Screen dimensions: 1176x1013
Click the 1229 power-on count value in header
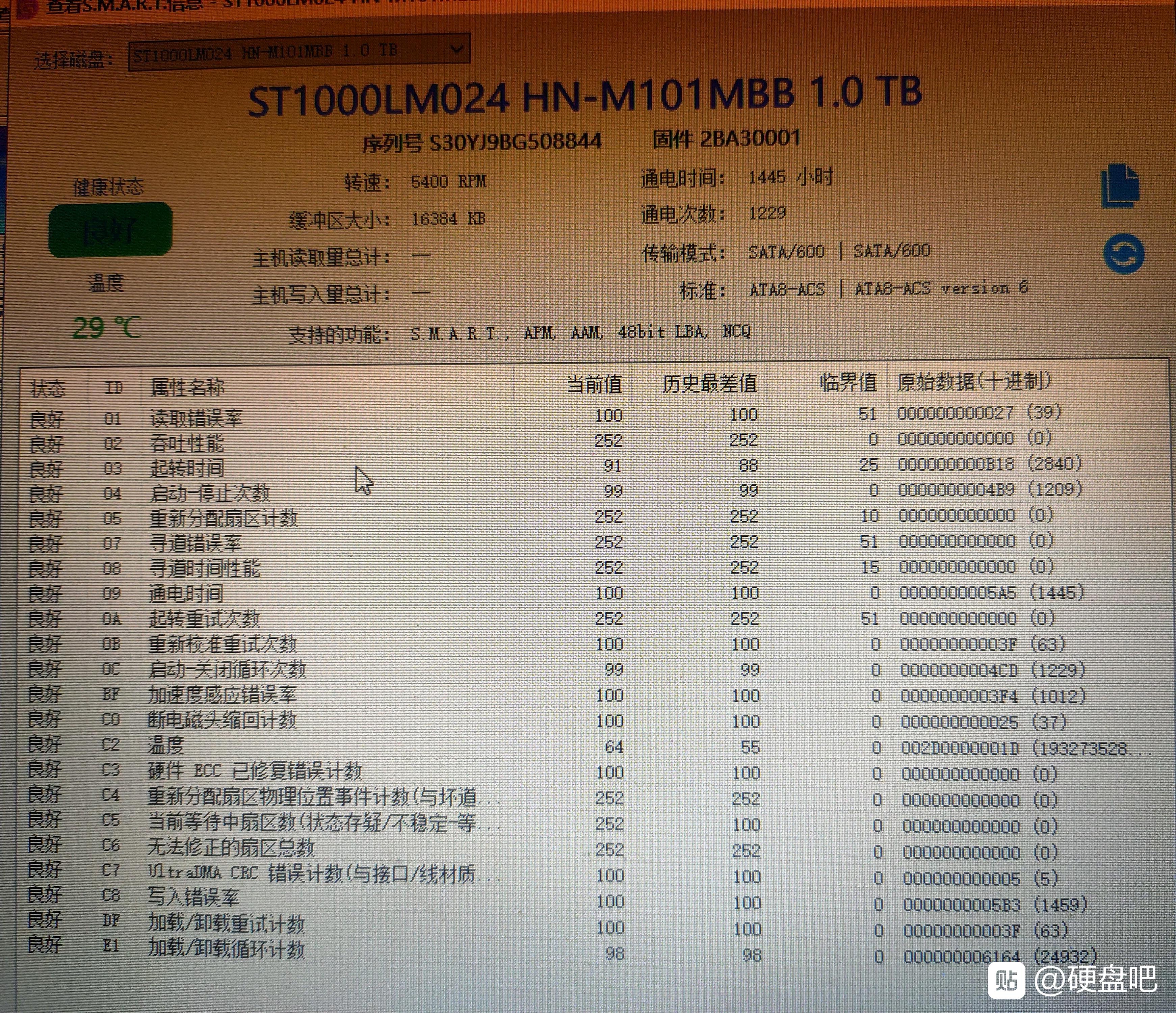point(767,213)
